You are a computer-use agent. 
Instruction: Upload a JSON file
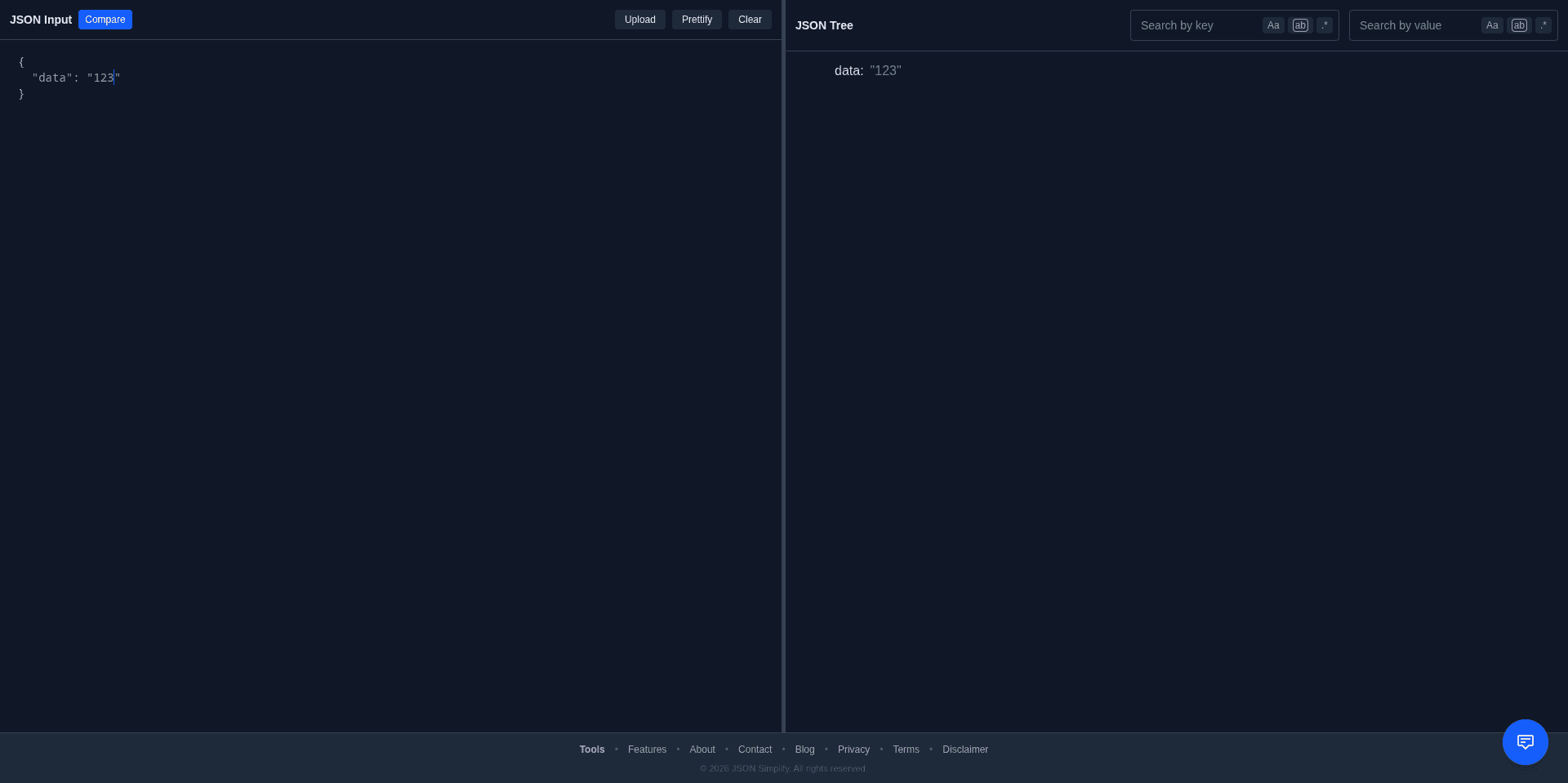pos(640,20)
